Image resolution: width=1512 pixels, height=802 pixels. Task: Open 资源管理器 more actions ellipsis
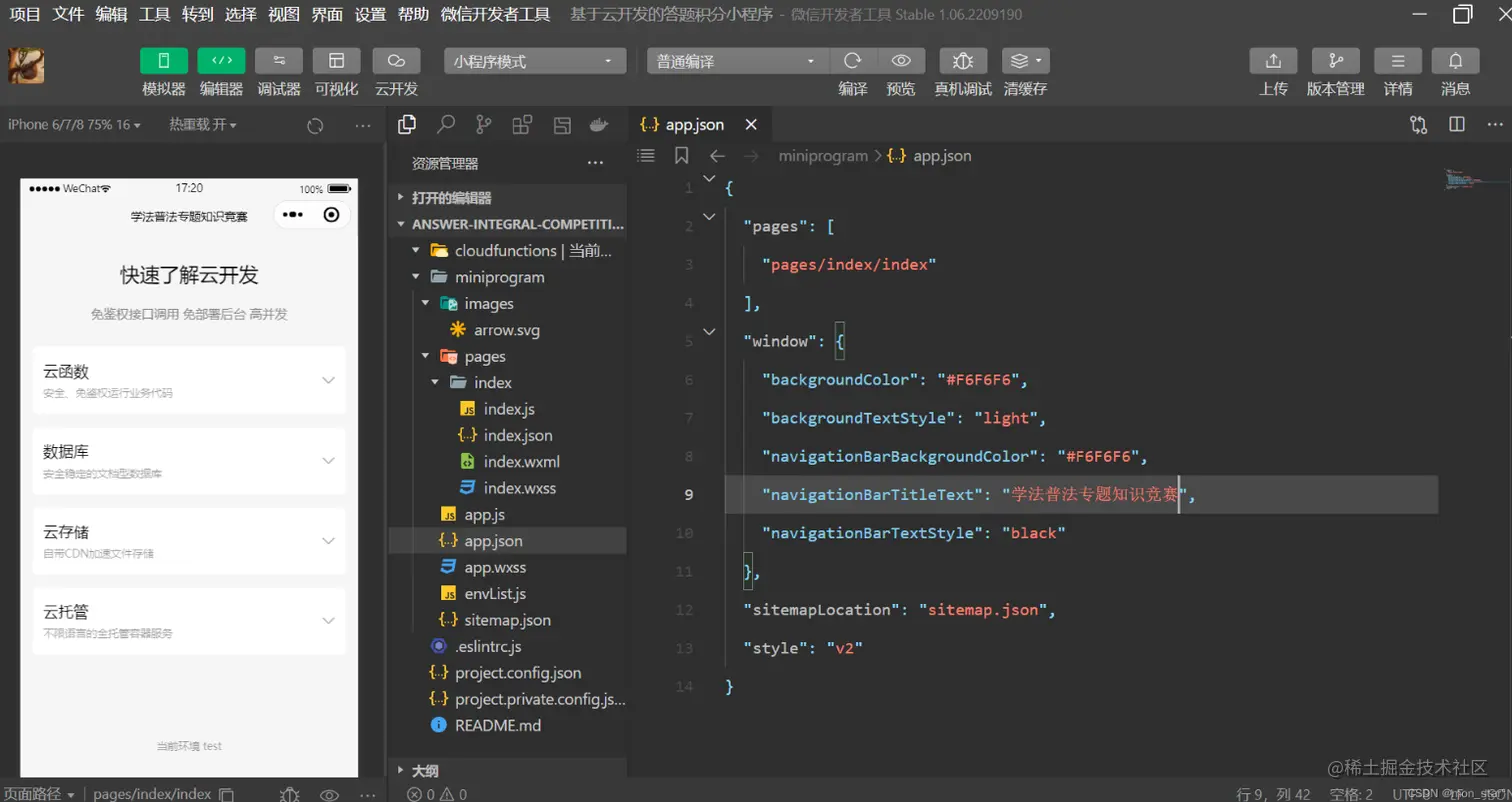tap(595, 163)
